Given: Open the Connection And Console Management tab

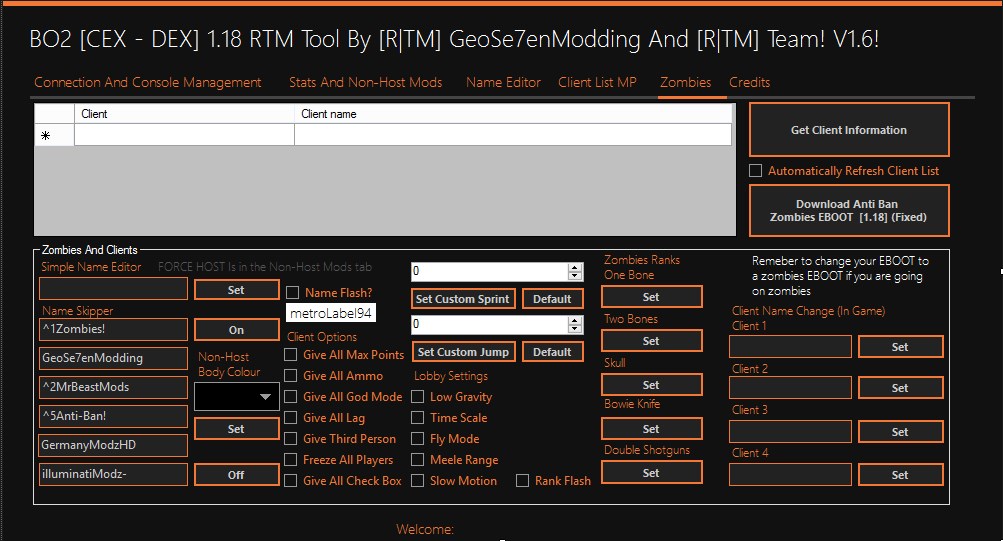Looking at the screenshot, I should [148, 82].
